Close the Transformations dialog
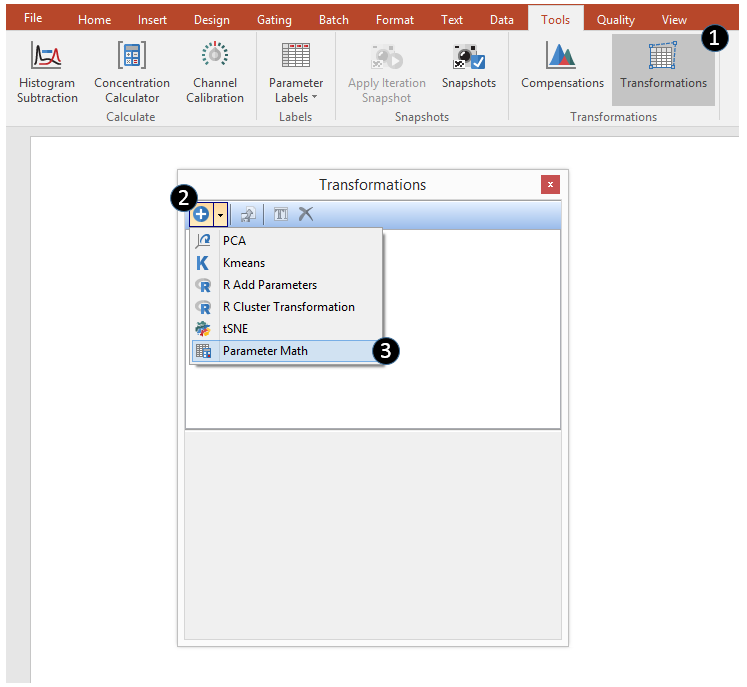 point(549,185)
